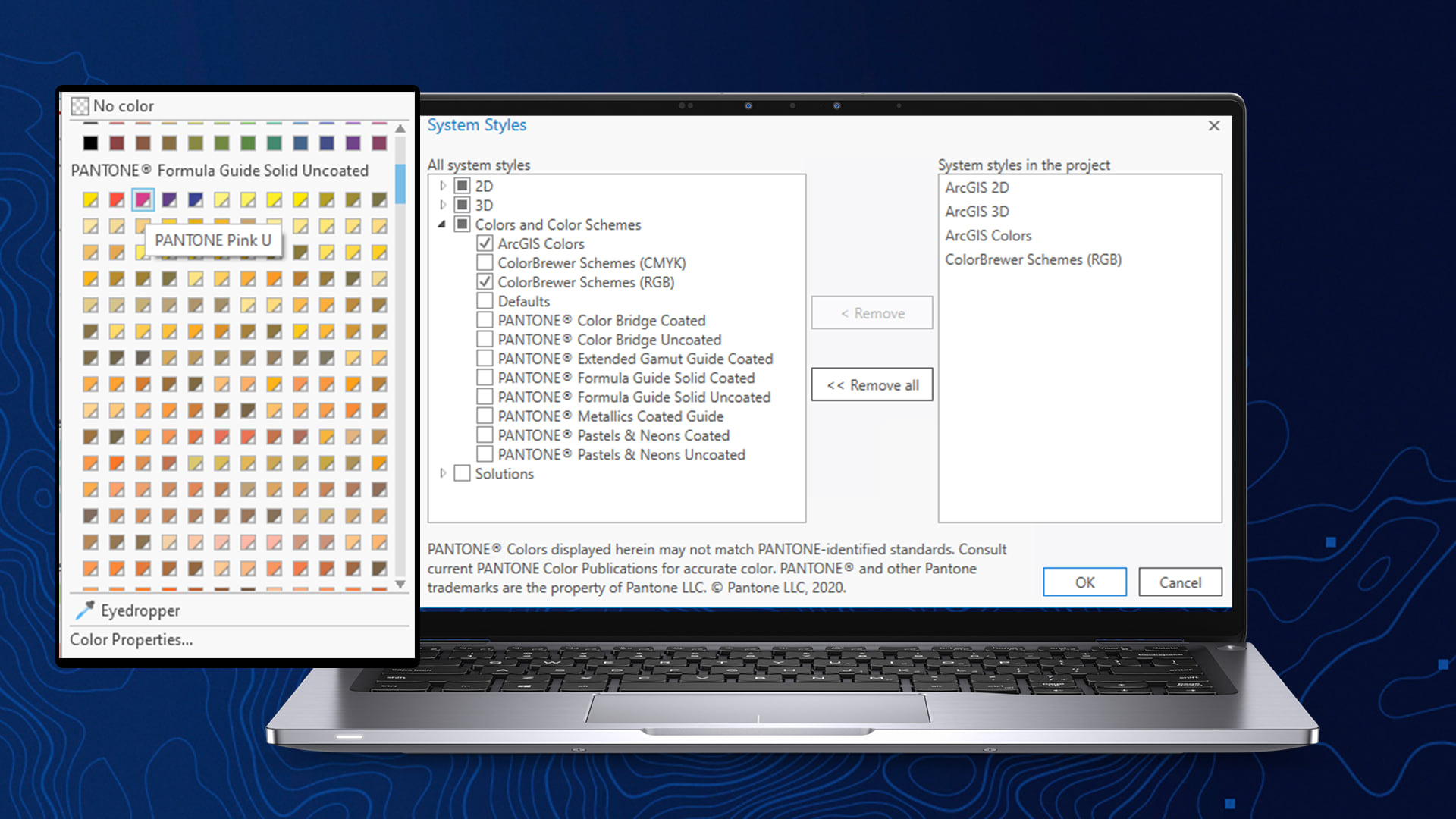The width and height of the screenshot is (1456, 819).
Task: Select ArcGIS 3D in project styles list
Action: point(976,212)
